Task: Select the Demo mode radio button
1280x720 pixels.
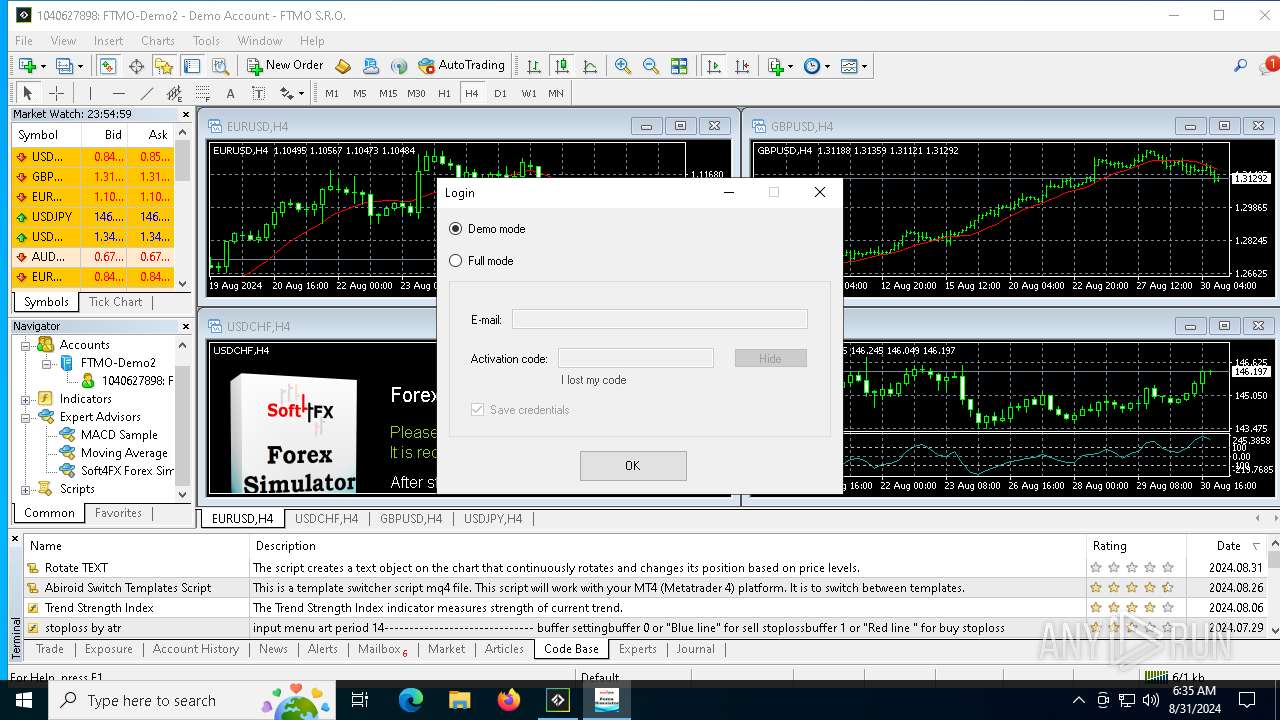Action: (456, 229)
